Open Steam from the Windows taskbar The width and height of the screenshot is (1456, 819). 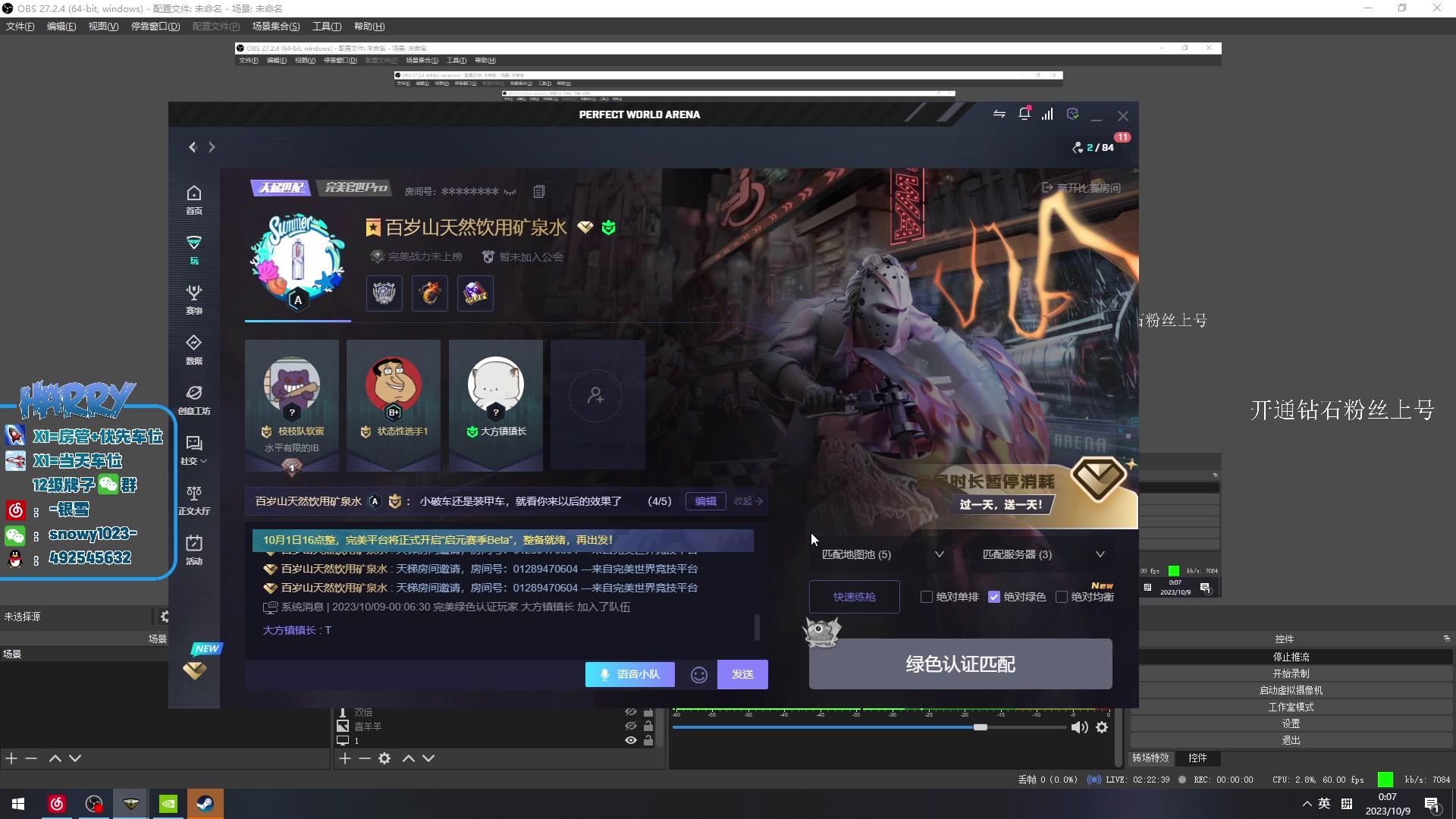206,804
